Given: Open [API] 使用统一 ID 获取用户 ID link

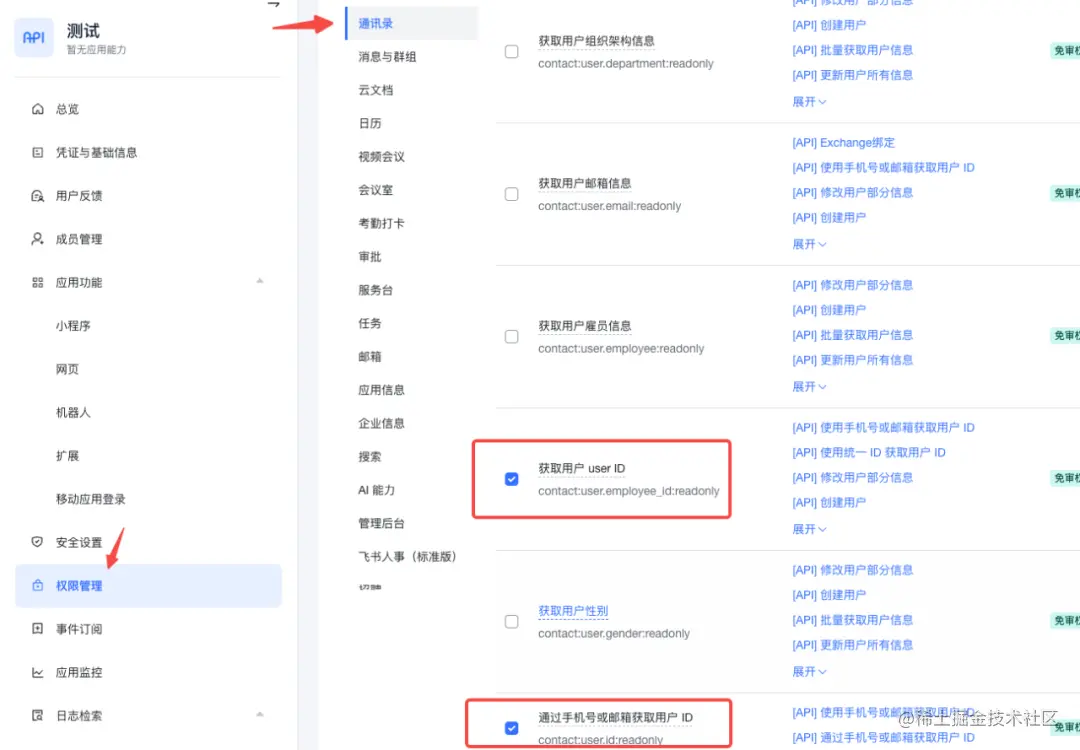Looking at the screenshot, I should [869, 452].
